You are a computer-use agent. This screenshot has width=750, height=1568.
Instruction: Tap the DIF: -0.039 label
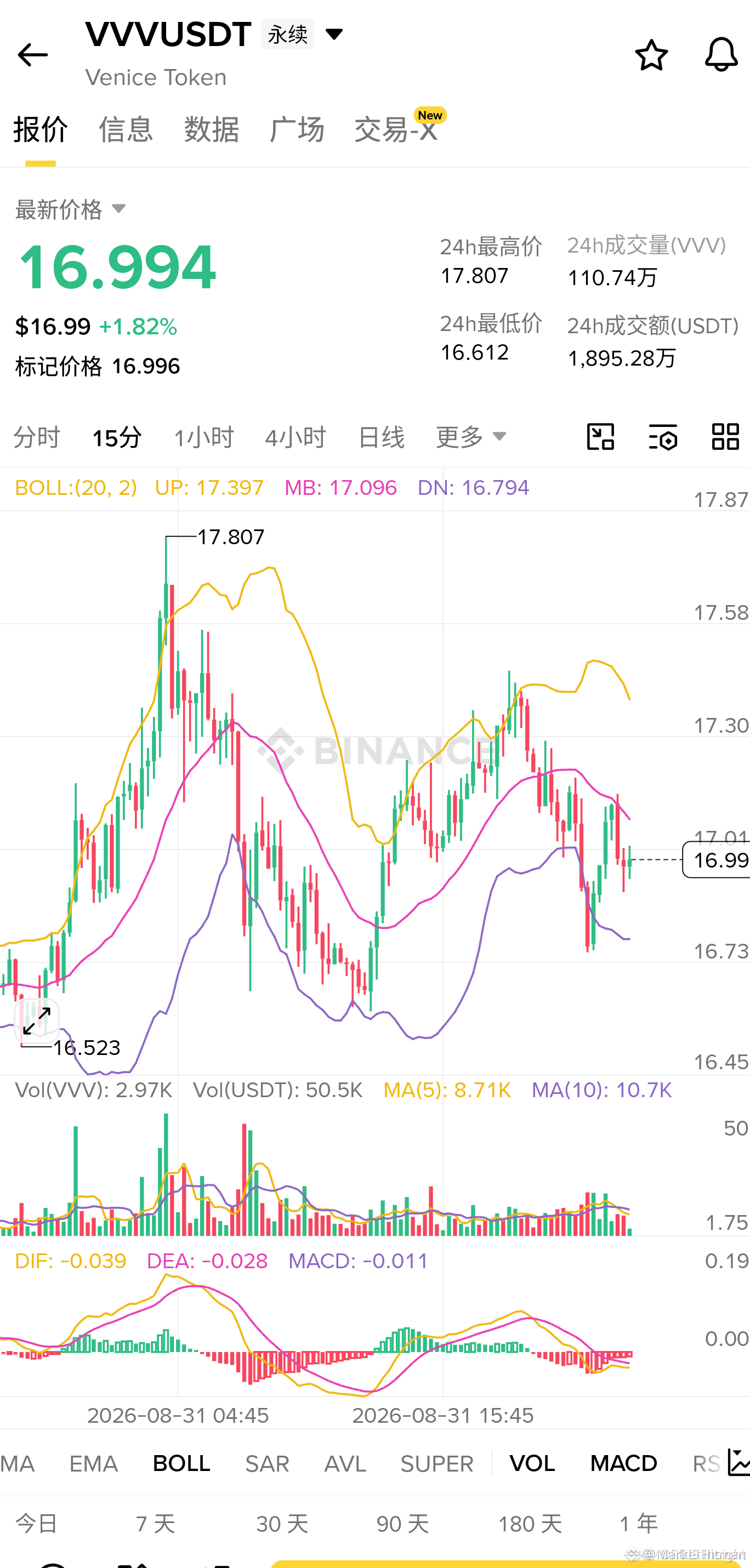pos(71,1261)
